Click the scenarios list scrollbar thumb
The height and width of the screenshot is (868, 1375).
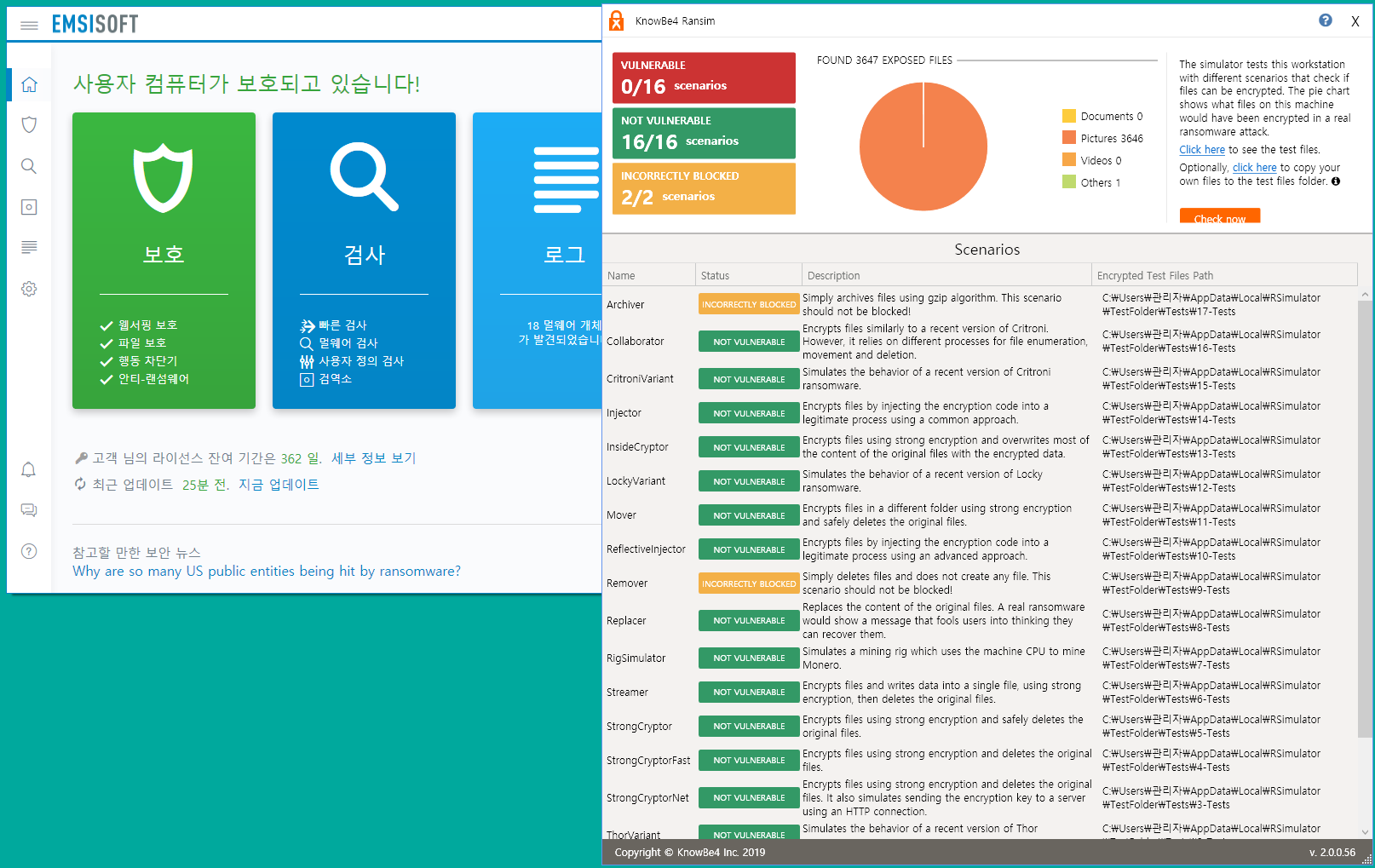1365,520
